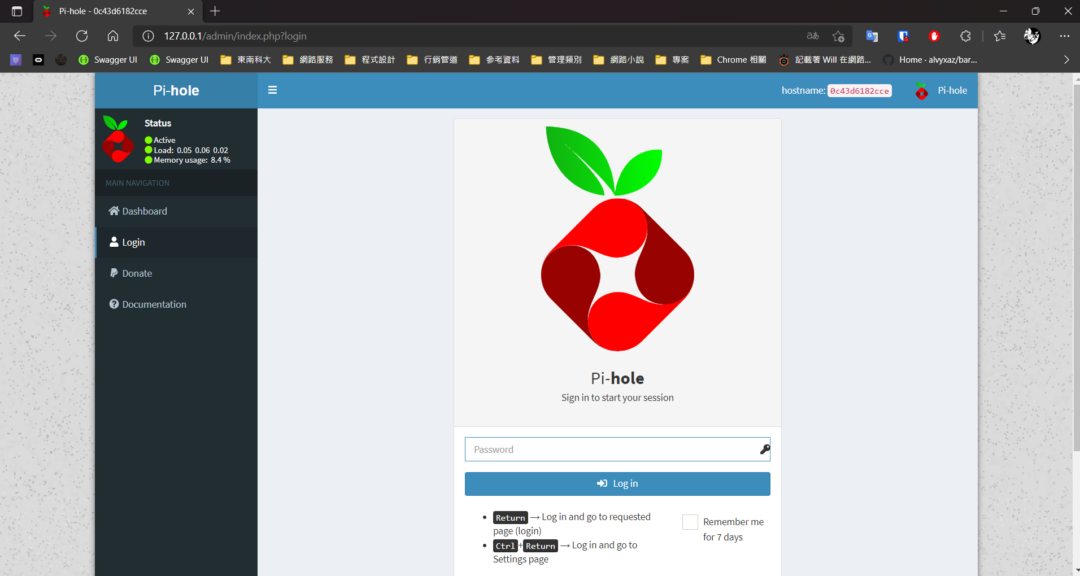Show more bookmarks with overflow chevron

click(1067, 60)
